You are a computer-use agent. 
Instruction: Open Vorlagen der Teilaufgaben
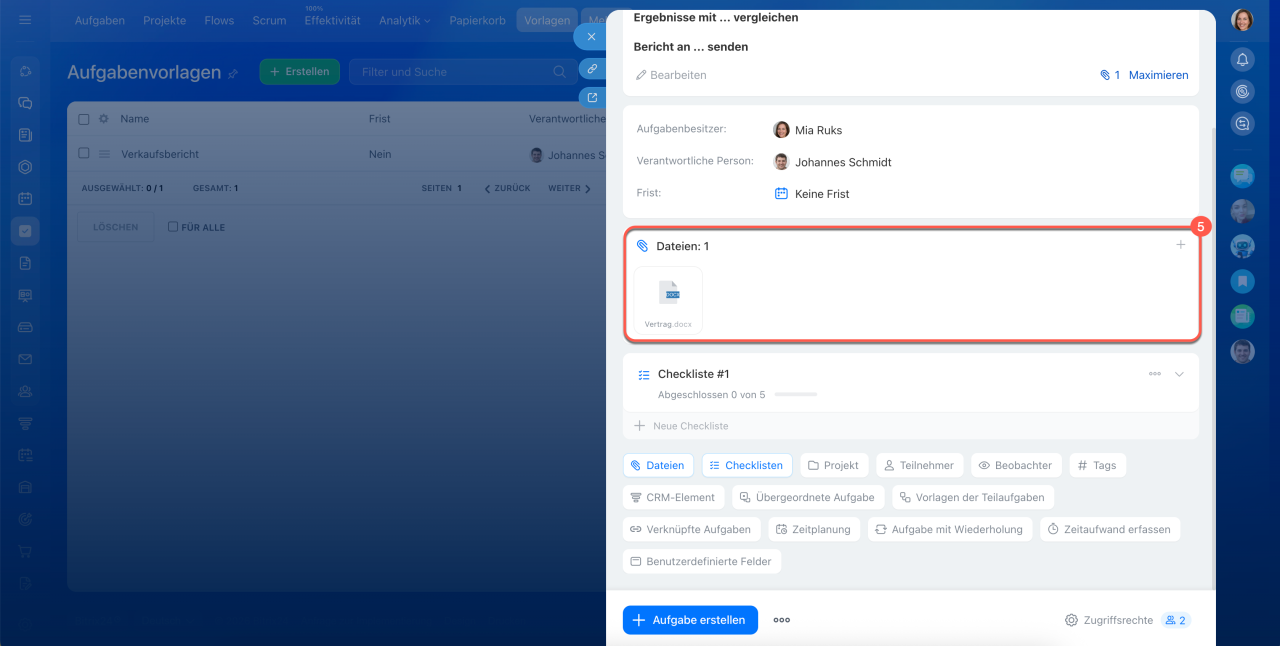973,497
